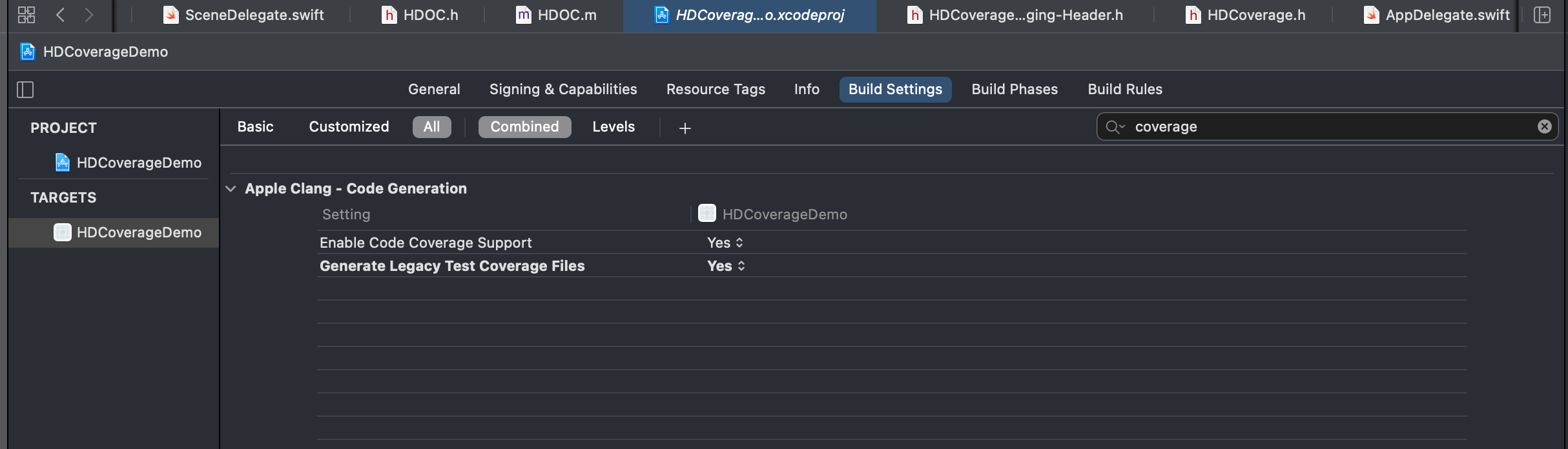This screenshot has width=1568, height=449.
Task: Click the HDCoverageDemo column header
Action: click(x=773, y=214)
